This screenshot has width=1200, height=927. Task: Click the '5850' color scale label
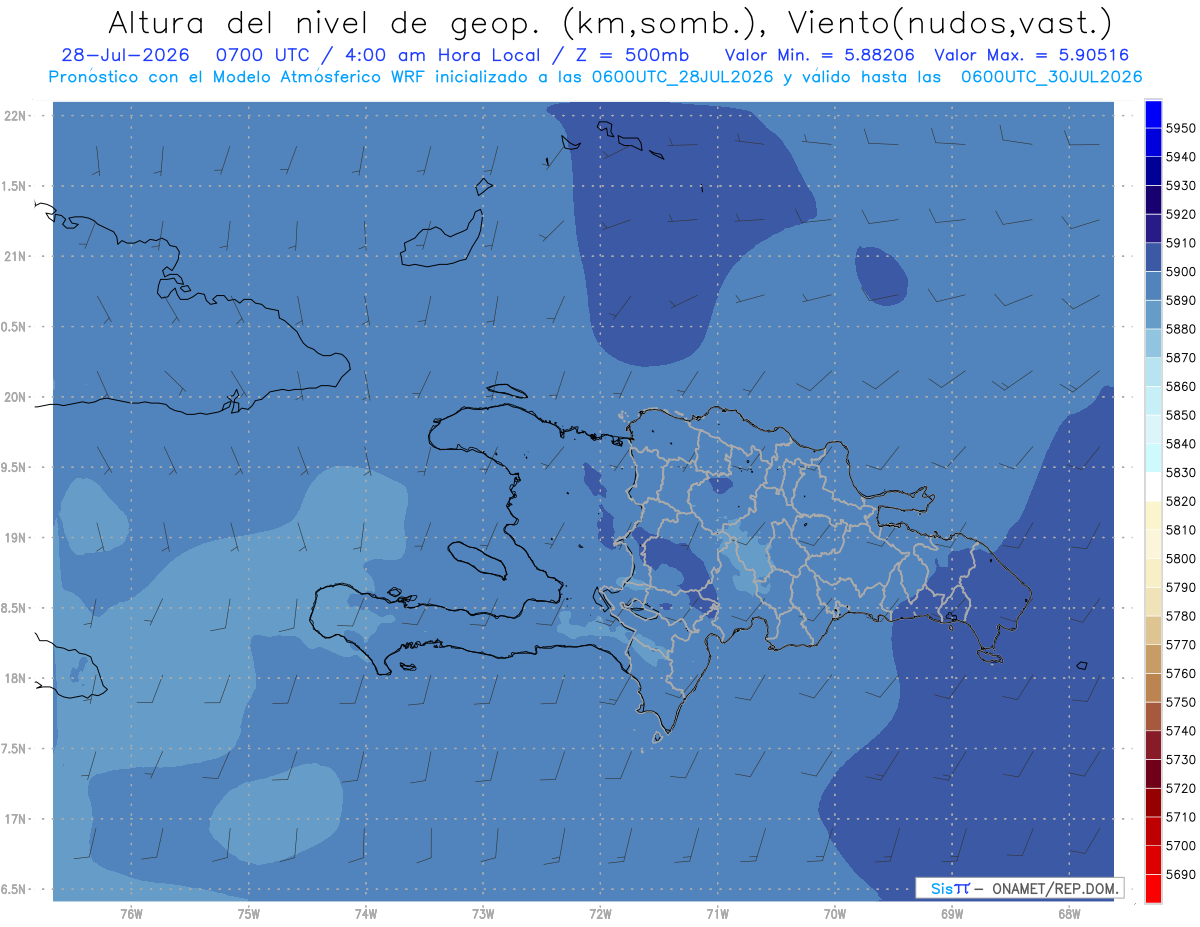coord(1181,415)
